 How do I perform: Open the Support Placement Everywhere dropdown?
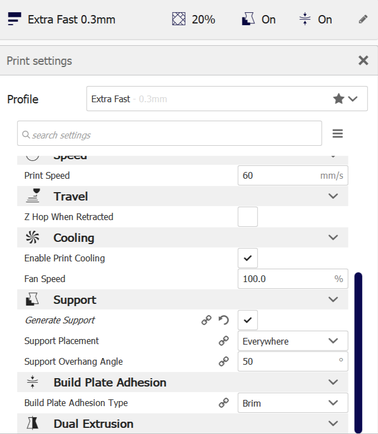pyautogui.click(x=293, y=341)
